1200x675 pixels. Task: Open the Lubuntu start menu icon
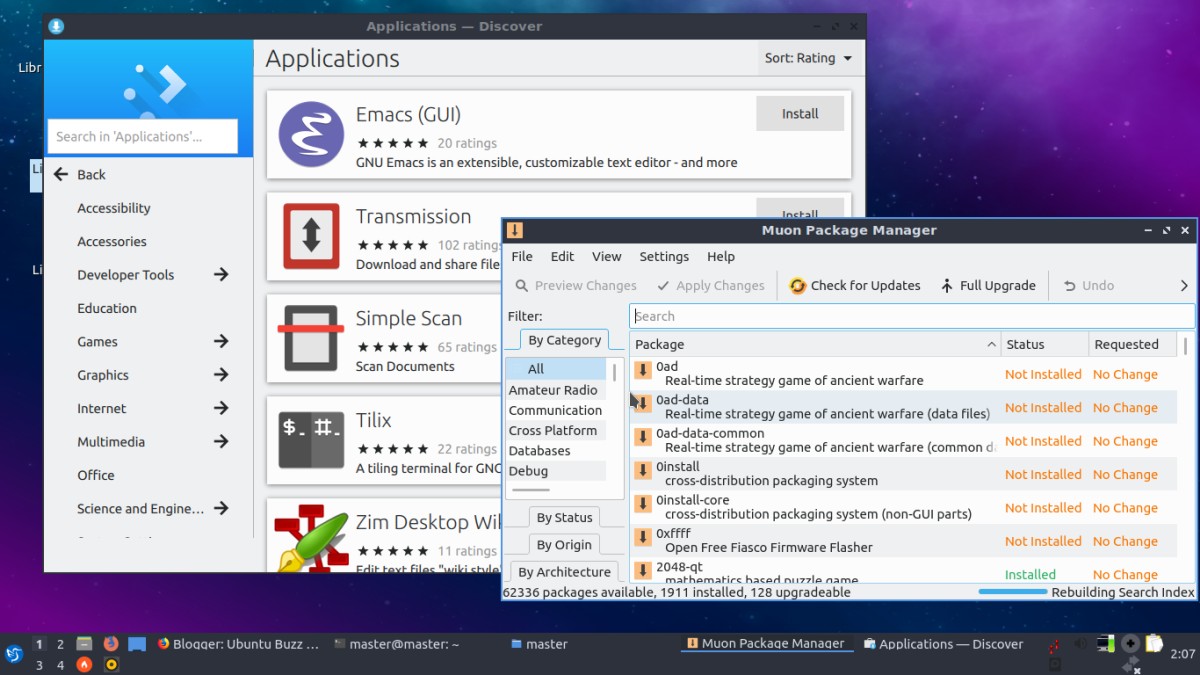tap(14, 653)
